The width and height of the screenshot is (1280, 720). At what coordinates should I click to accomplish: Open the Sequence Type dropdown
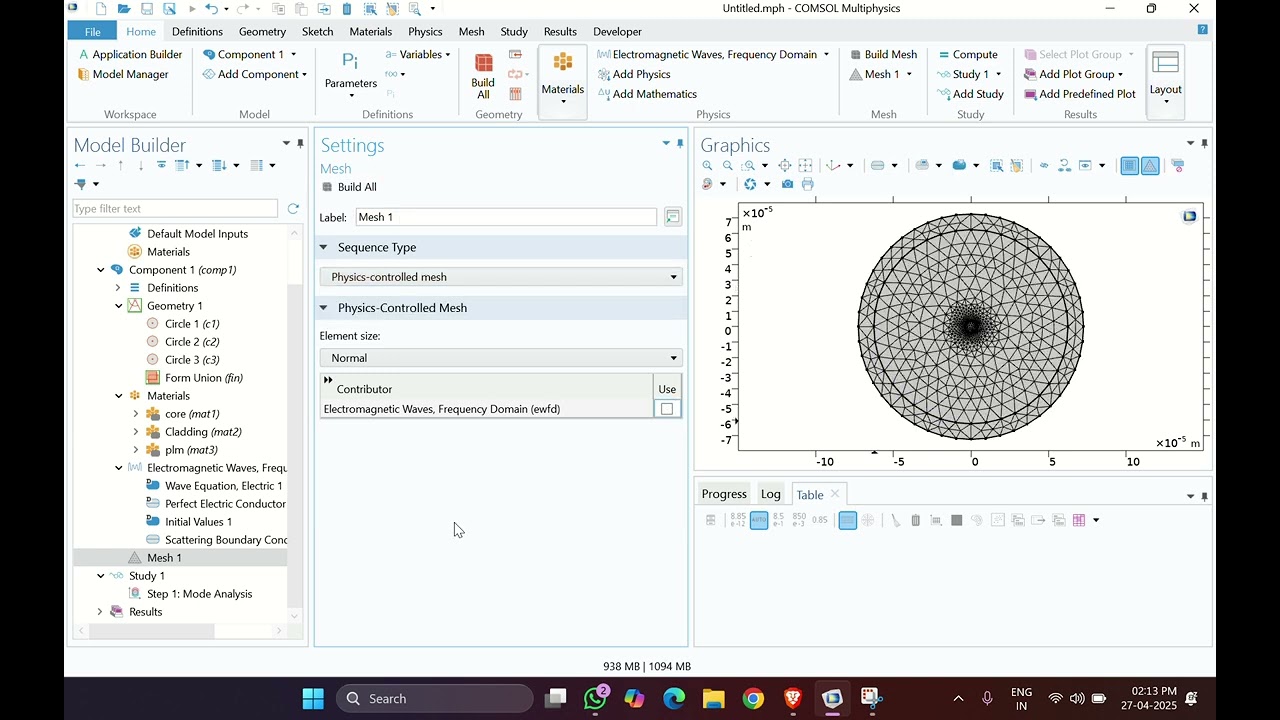click(501, 277)
